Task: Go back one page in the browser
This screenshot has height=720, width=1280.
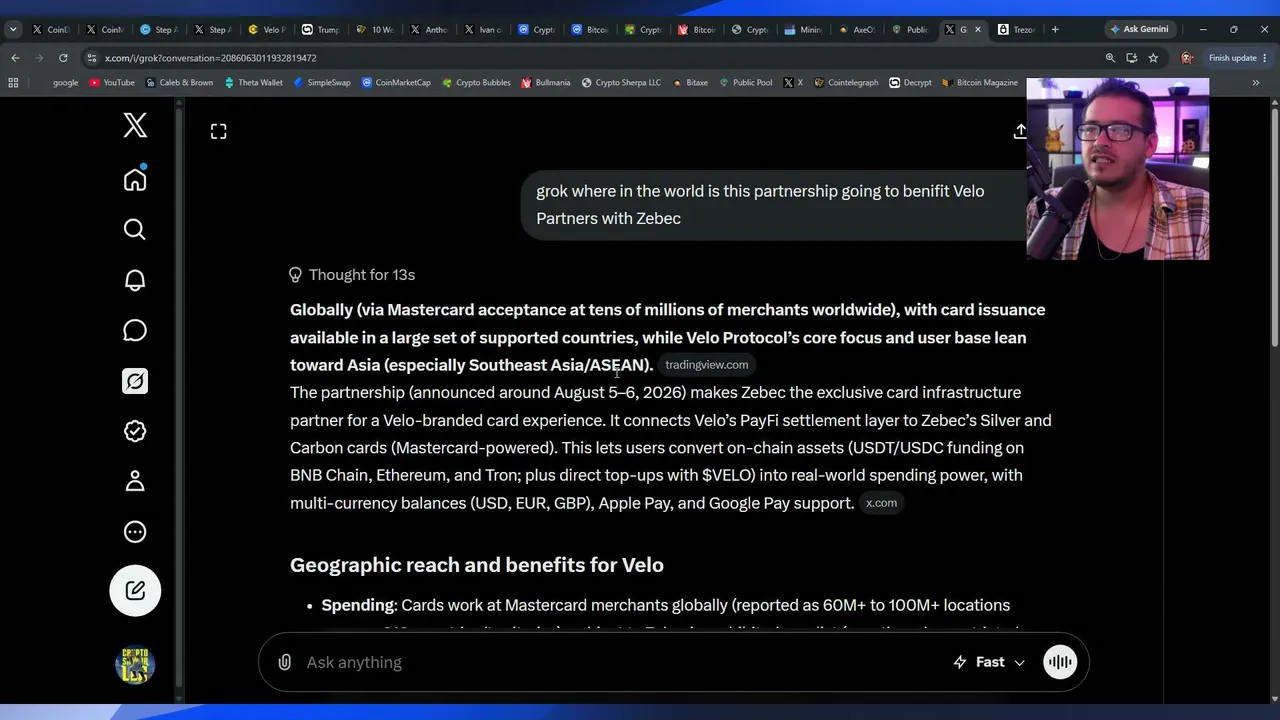Action: point(15,58)
